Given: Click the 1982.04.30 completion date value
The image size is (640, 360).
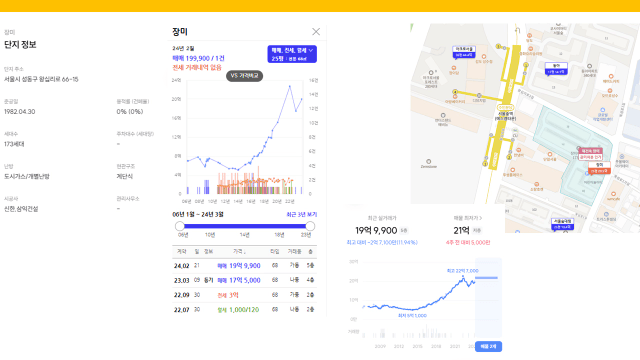Looking at the screenshot, I should (20, 111).
